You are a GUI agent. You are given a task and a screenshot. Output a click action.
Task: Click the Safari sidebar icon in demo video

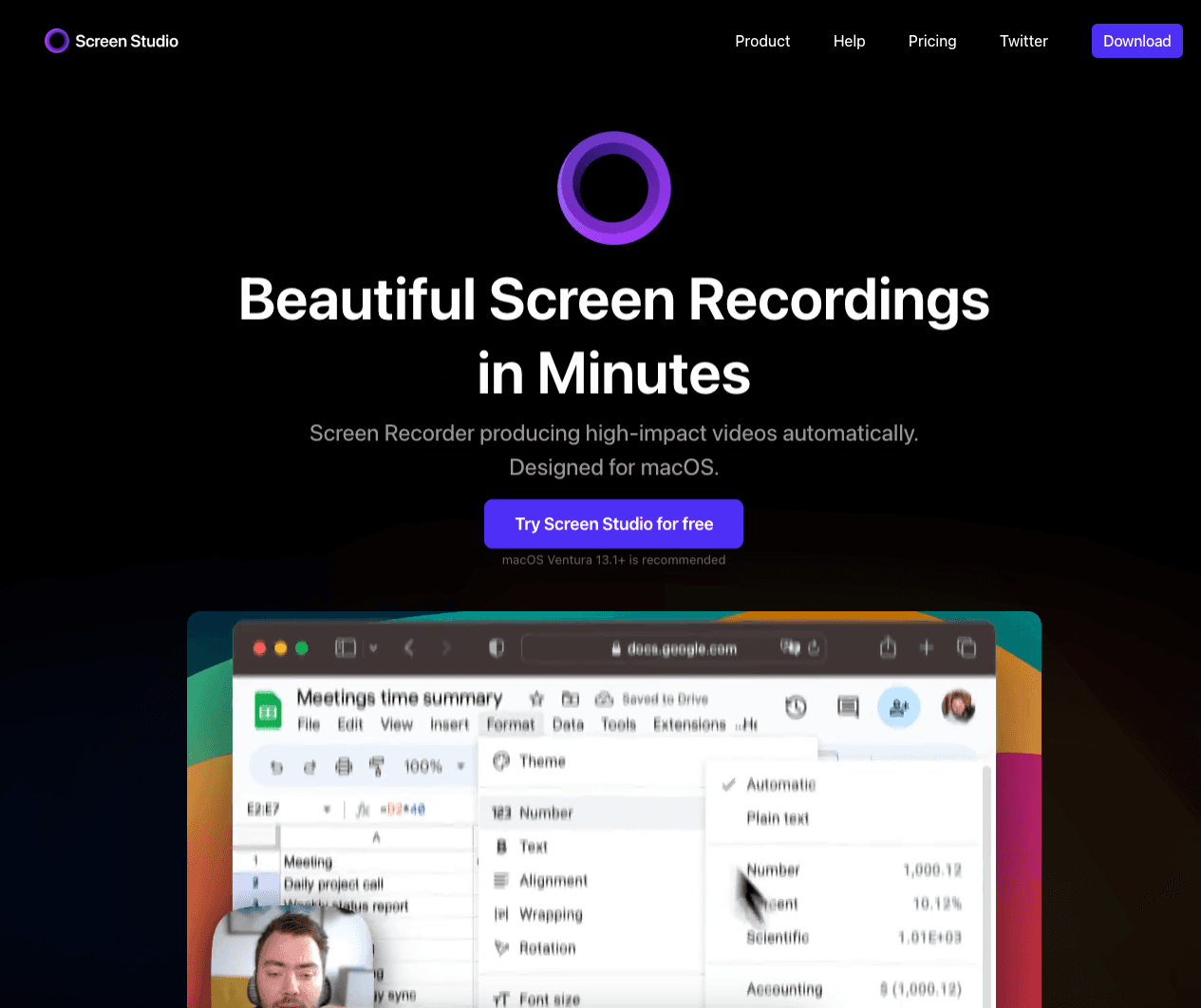click(346, 648)
